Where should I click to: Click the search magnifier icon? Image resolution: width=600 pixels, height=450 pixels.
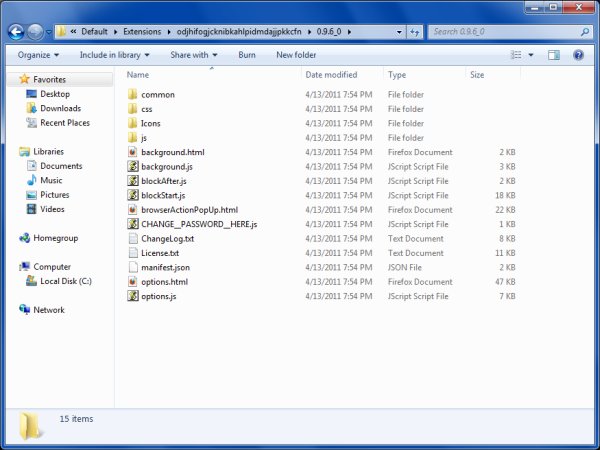(x=584, y=32)
